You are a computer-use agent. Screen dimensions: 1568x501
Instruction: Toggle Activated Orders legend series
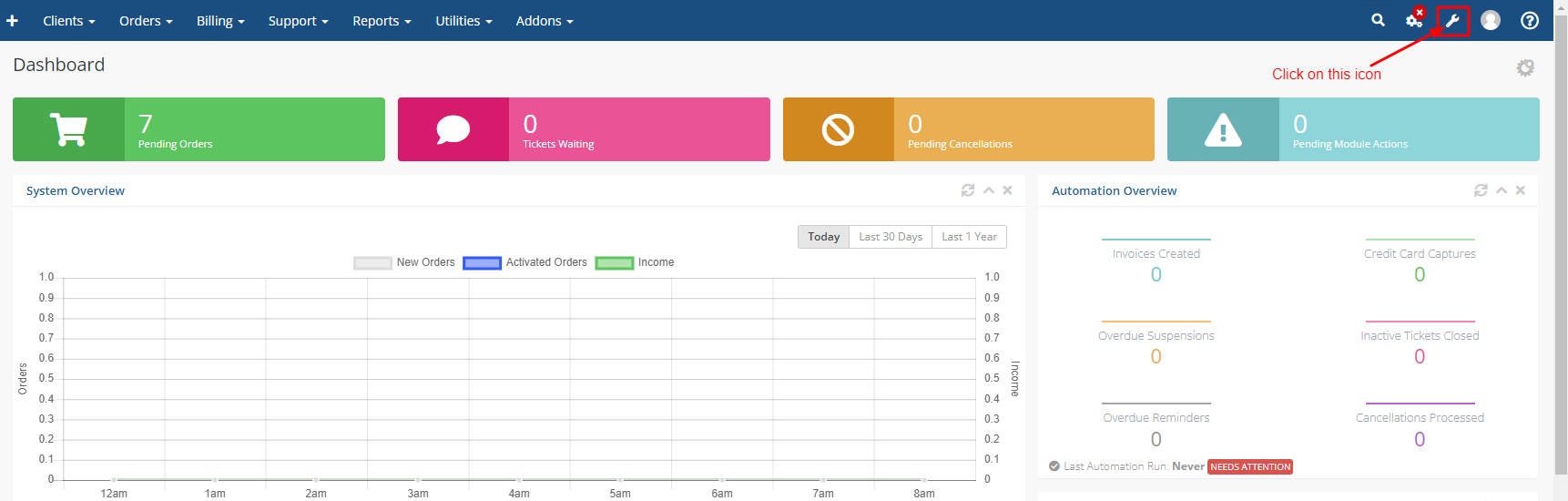coord(525,262)
